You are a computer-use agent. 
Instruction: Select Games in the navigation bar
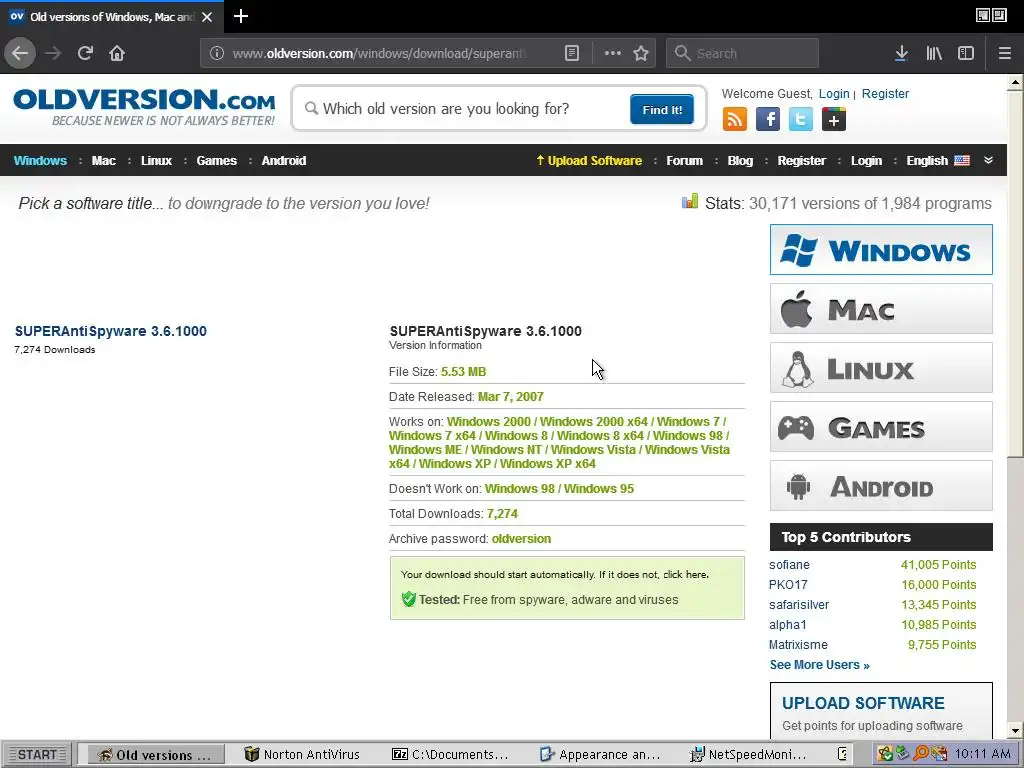[x=217, y=161]
